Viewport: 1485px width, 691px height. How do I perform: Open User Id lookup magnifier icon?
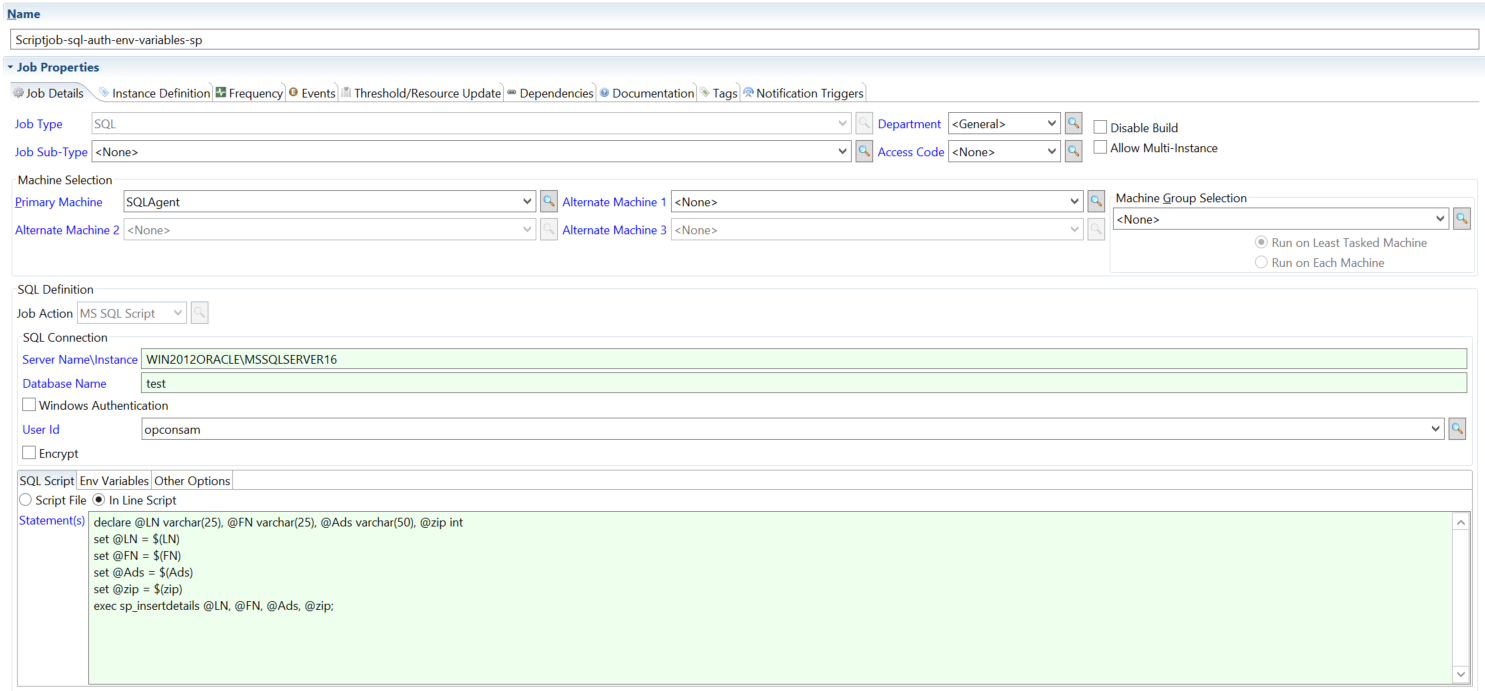coord(1457,428)
